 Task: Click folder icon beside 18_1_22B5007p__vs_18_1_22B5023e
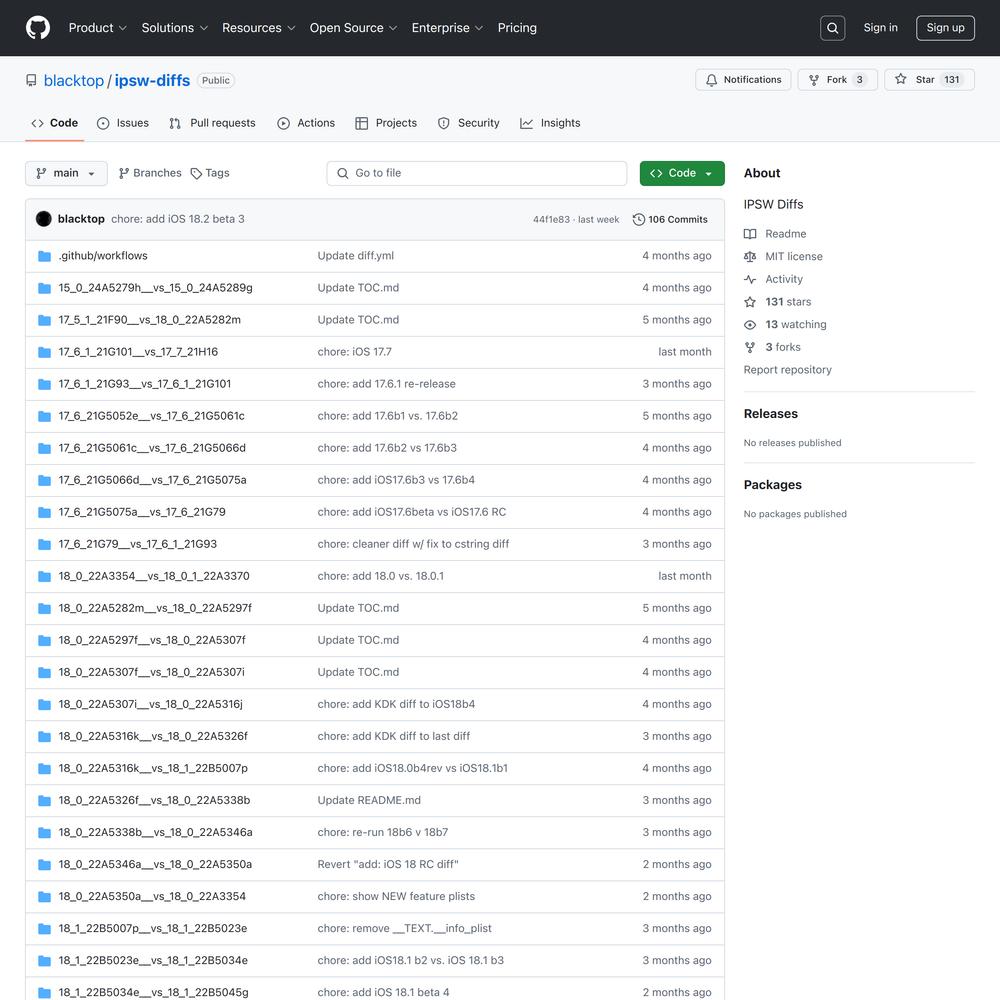pyautogui.click(x=45, y=929)
